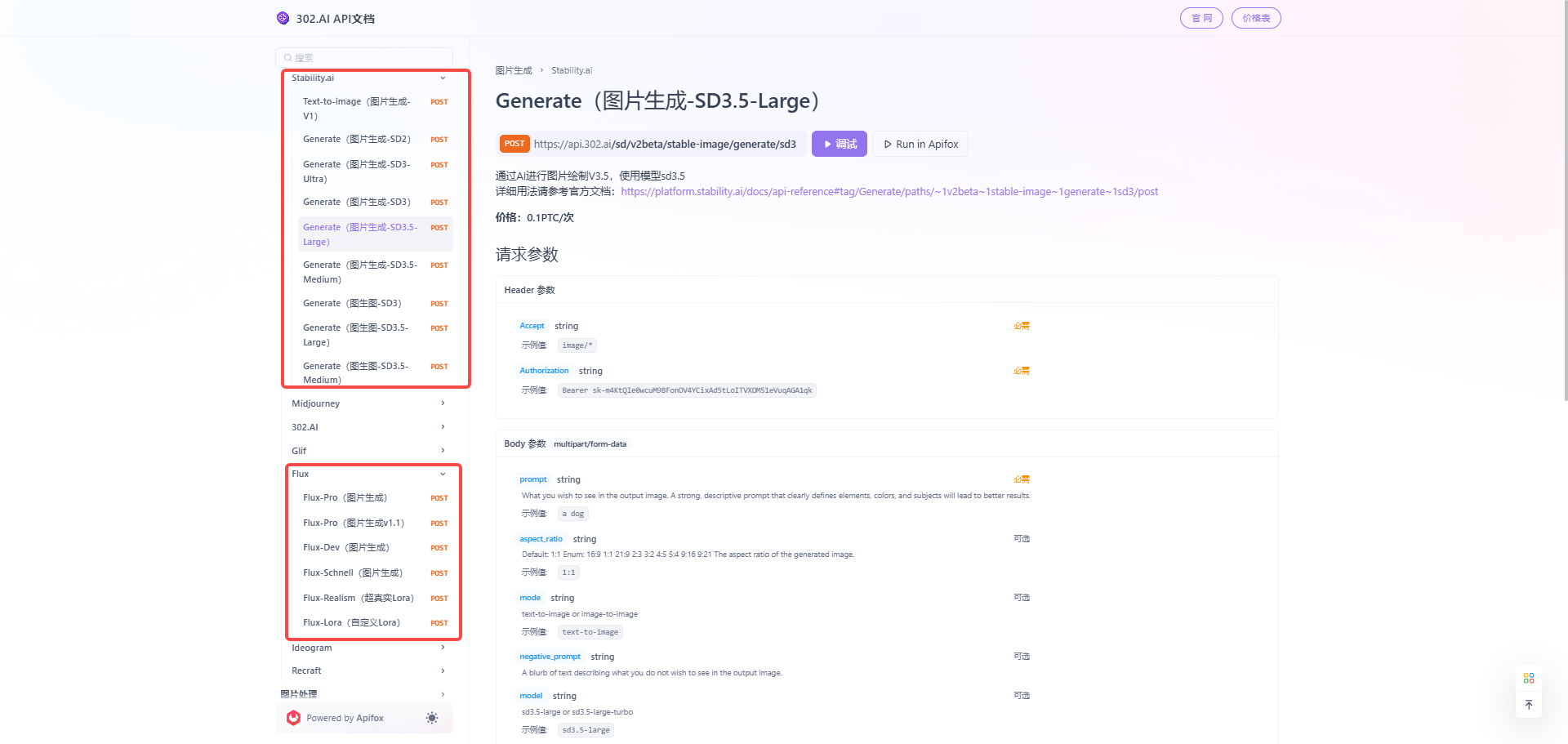Open Generate (图生图-SD3.5-Medium) page

point(374,372)
